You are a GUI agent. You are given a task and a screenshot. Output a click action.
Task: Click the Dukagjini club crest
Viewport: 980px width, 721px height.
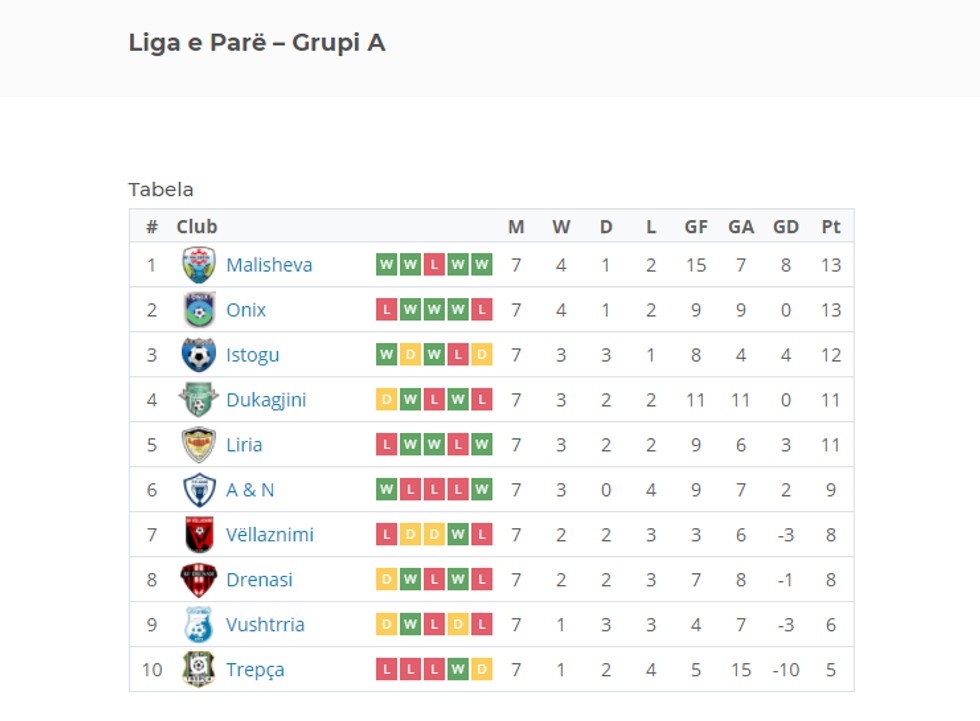[x=198, y=400]
